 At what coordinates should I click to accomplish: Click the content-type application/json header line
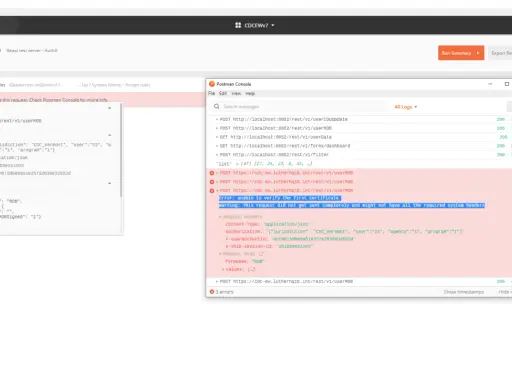point(267,224)
